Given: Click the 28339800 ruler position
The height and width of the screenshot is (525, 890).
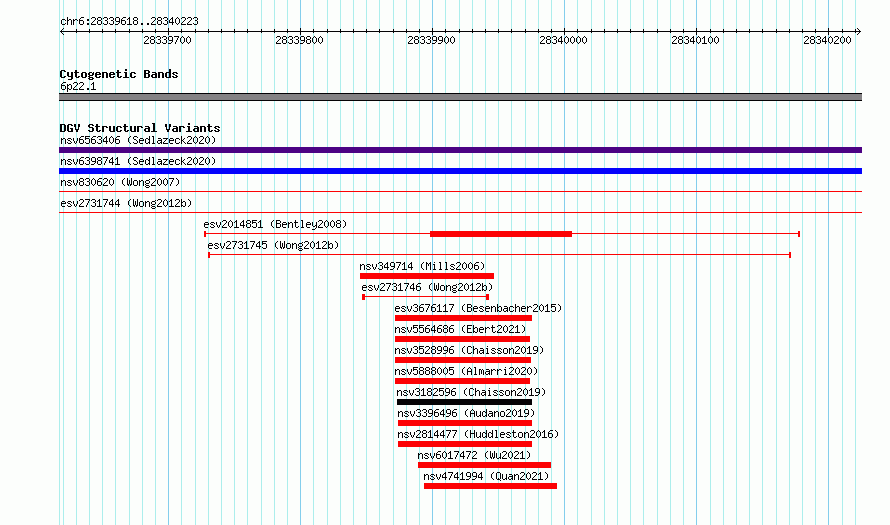Looking at the screenshot, I should (299, 40).
